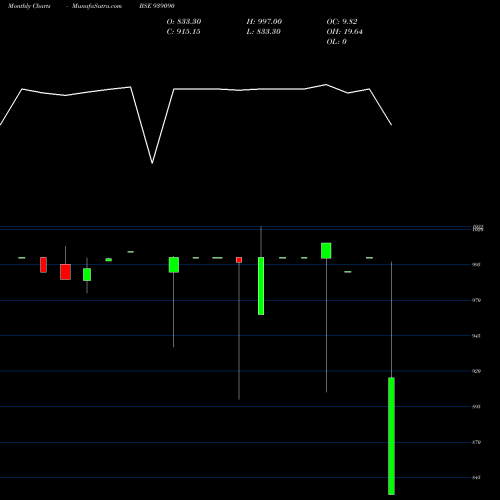Click the "MunafaSutra.com" label
The image size is (500, 500).
[x=97, y=6]
